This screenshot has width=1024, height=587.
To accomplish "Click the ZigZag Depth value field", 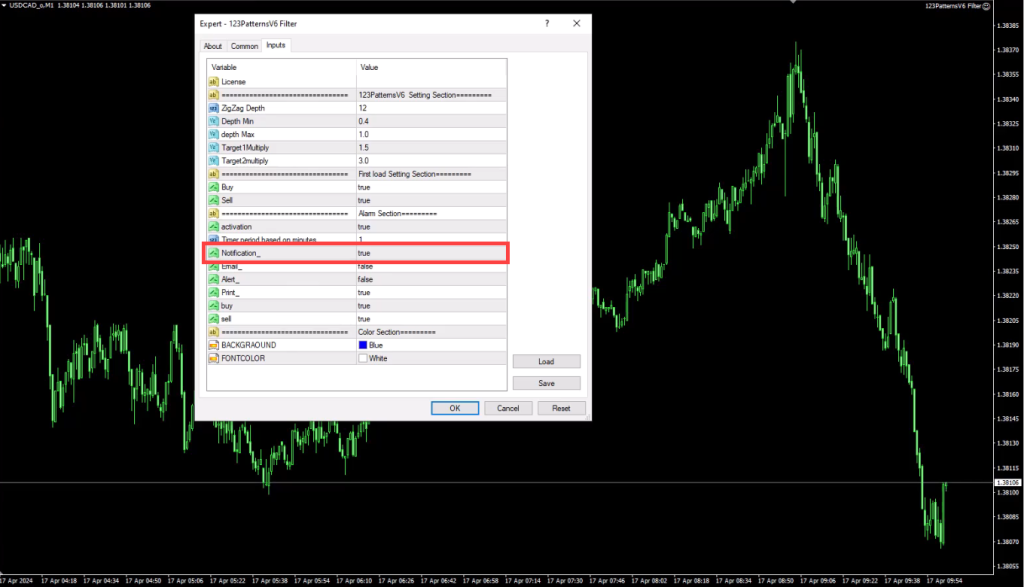I will 430,107.
